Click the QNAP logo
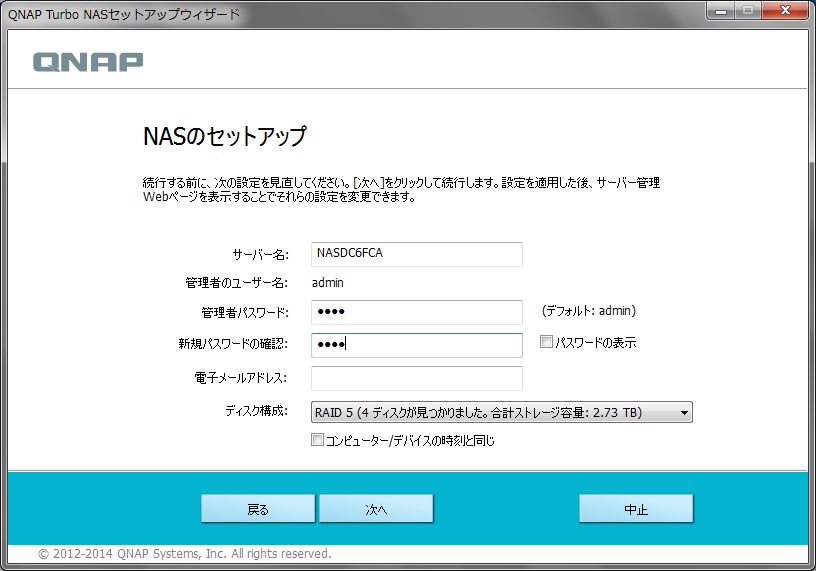This screenshot has height=571, width=816. coord(88,62)
